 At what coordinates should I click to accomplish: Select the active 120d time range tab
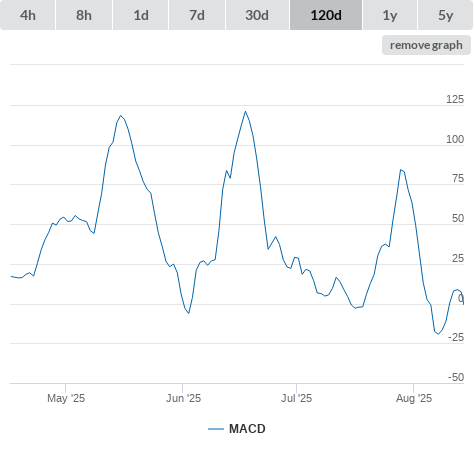pos(326,15)
